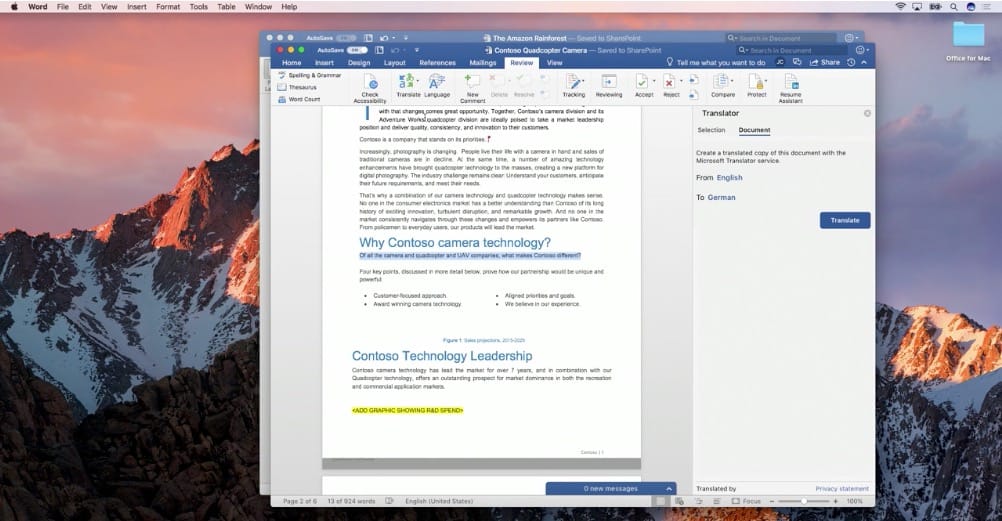Image resolution: width=1002 pixels, height=521 pixels.
Task: Expand the Compare dropdown arrow
Action: pos(732,81)
